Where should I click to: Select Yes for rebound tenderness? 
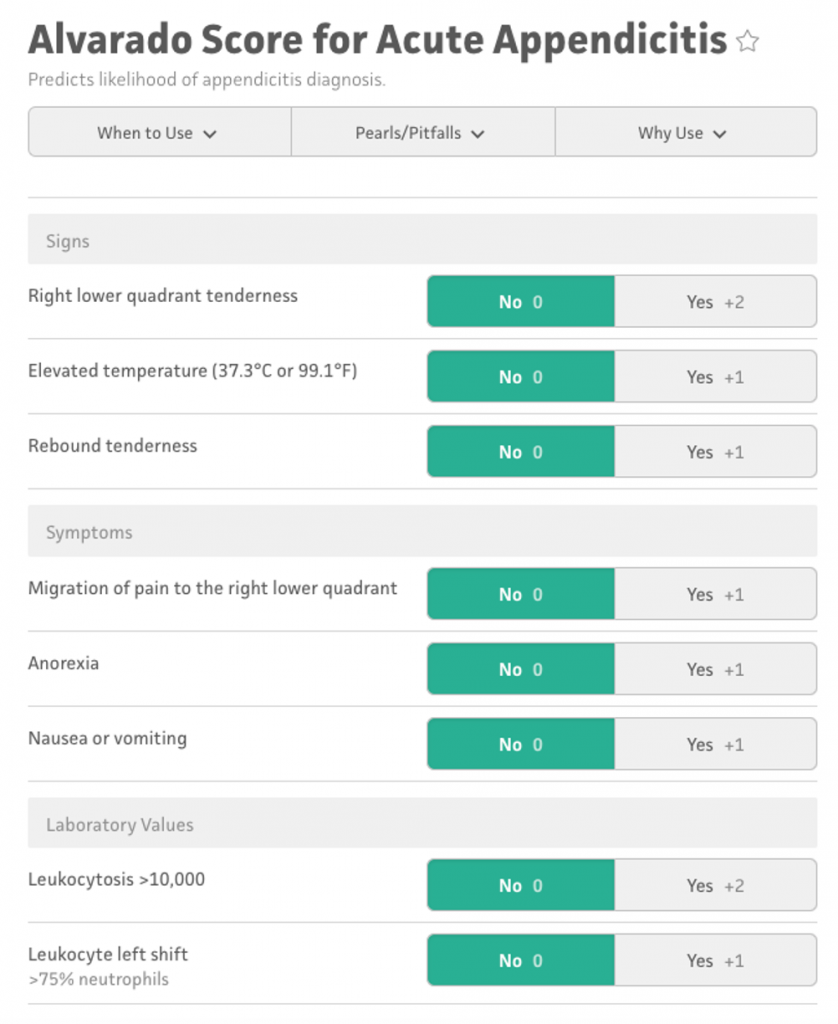tap(715, 451)
